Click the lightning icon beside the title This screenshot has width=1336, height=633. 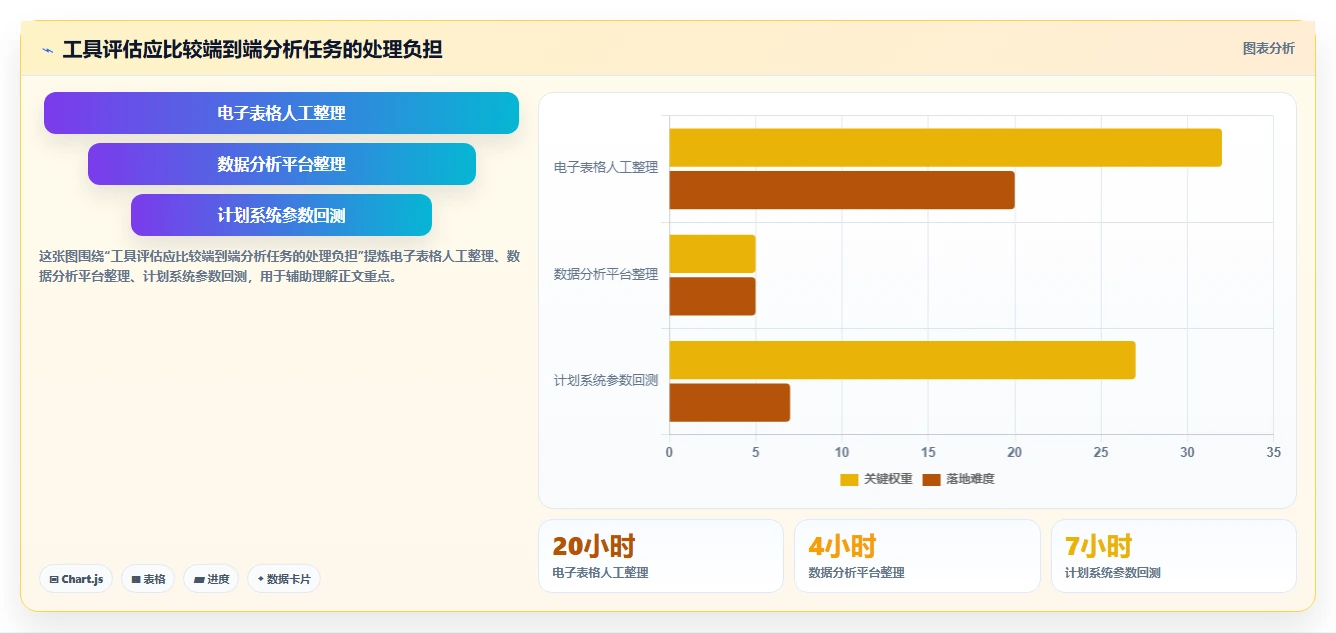tap(47, 50)
